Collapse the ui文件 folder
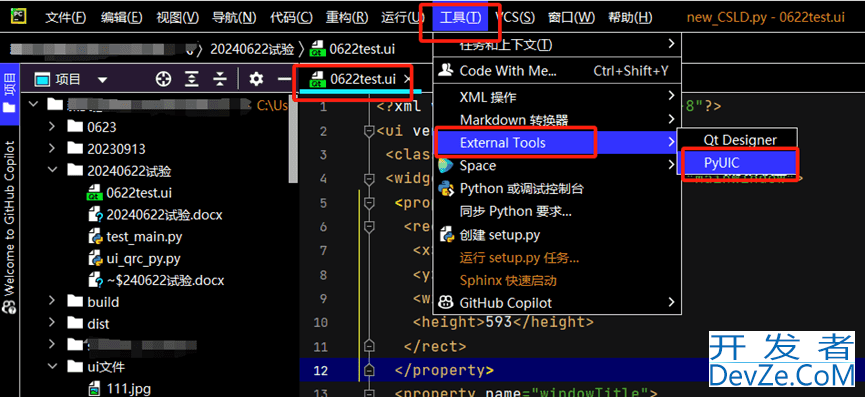 52,367
